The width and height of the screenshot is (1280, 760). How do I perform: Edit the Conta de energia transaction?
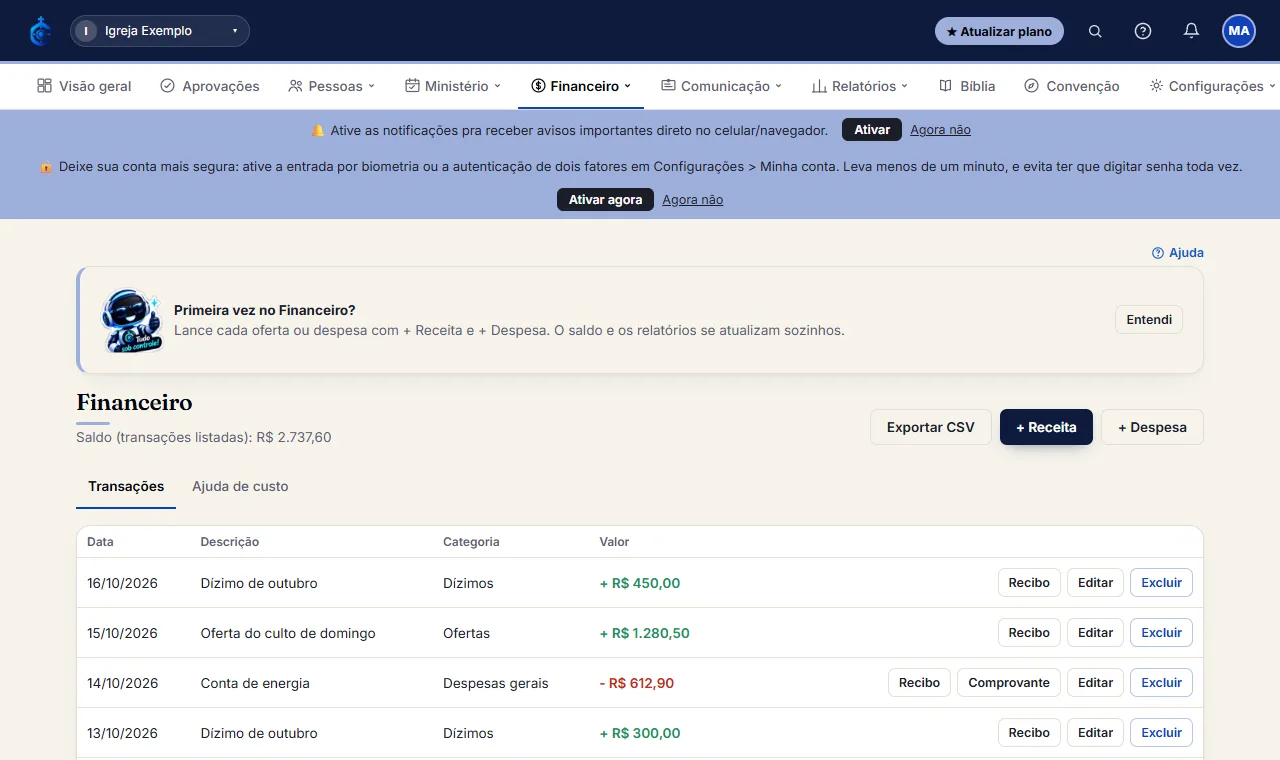[x=1095, y=683]
